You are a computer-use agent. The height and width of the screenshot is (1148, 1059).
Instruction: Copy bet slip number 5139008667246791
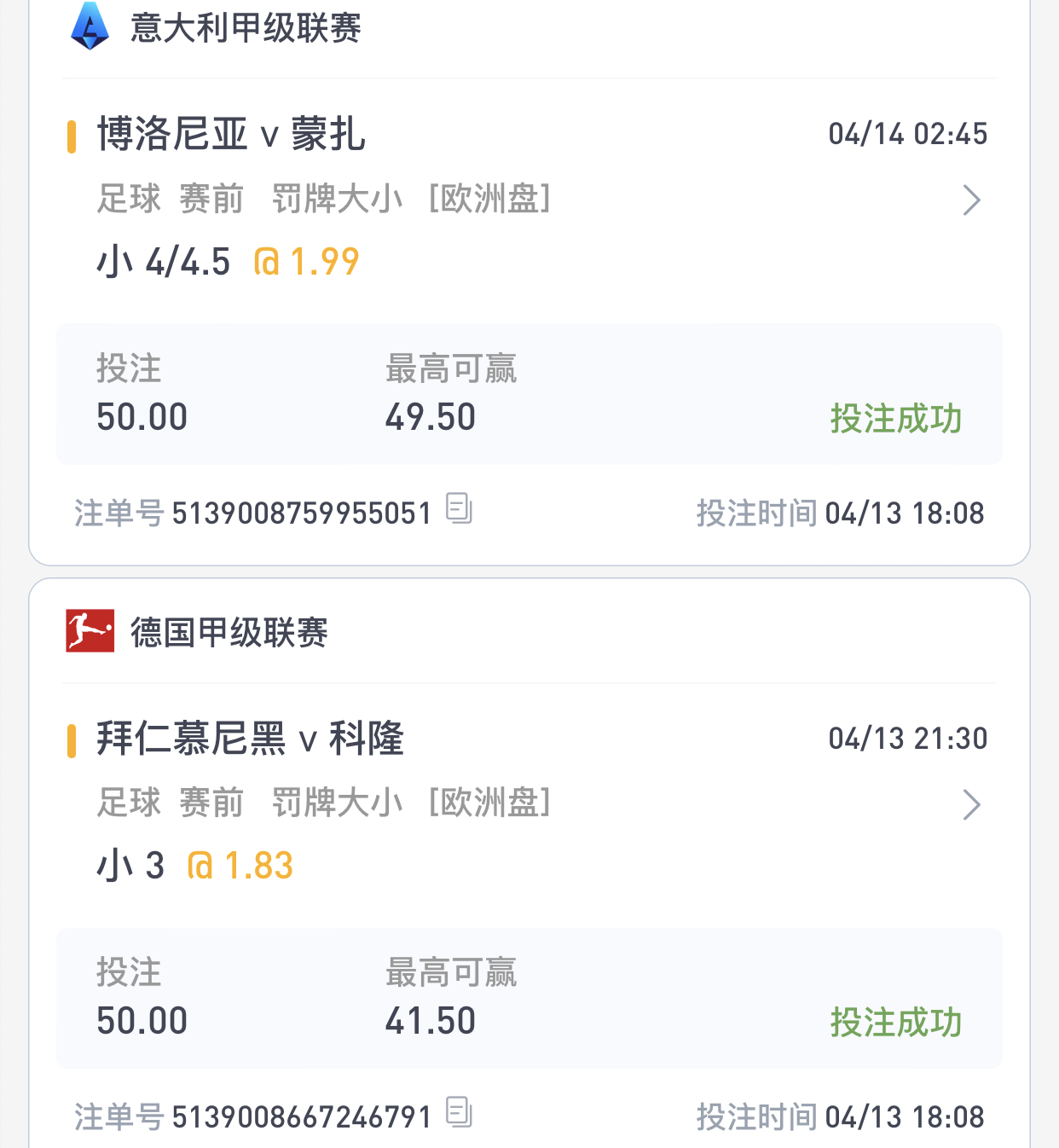click(459, 1113)
